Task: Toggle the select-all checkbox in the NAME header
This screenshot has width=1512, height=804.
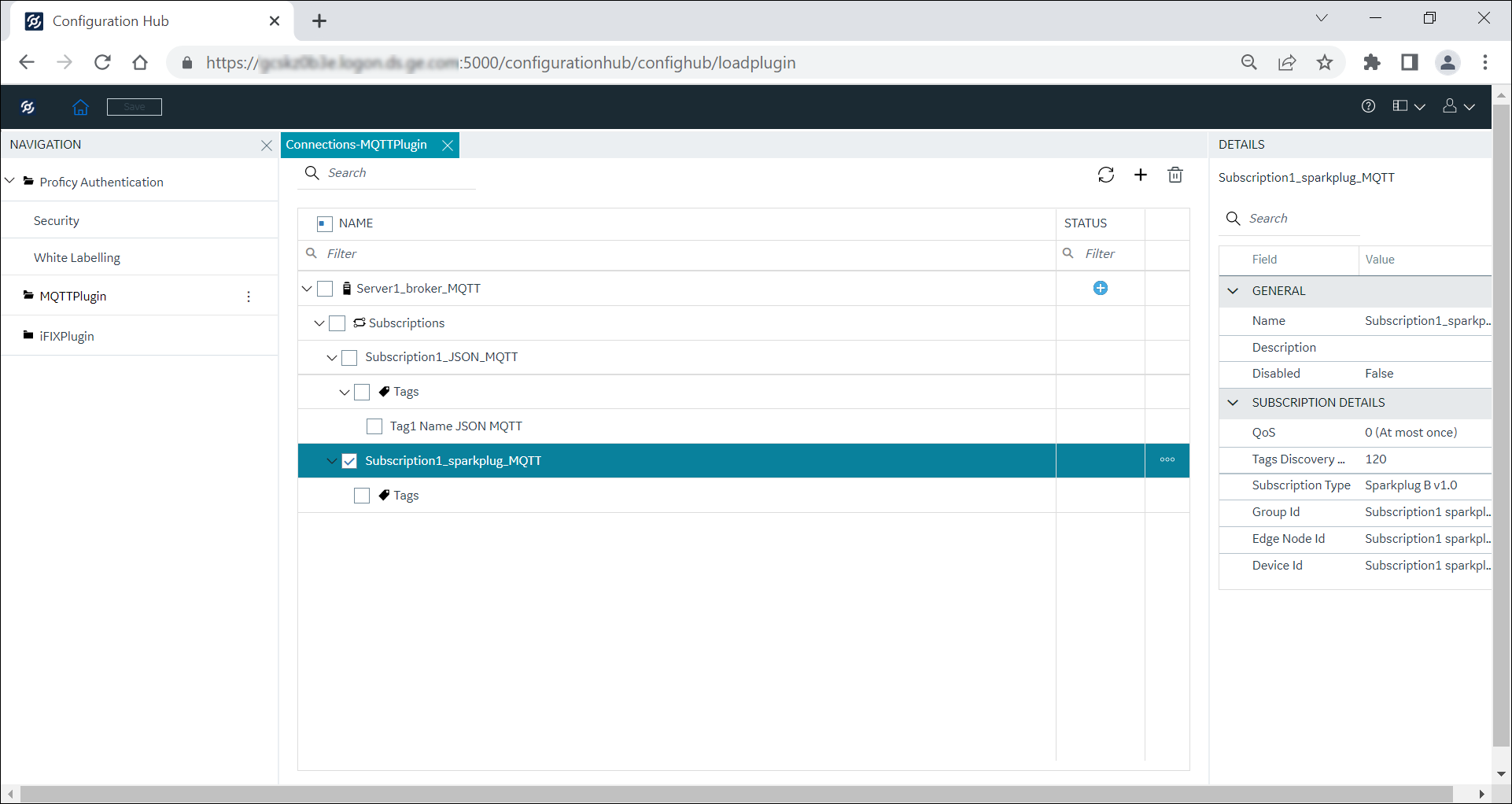Action: pos(324,224)
